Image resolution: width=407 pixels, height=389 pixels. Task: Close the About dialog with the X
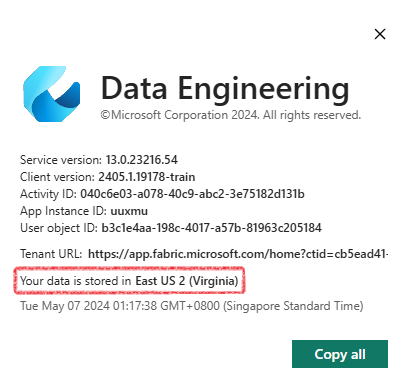pos(380,34)
